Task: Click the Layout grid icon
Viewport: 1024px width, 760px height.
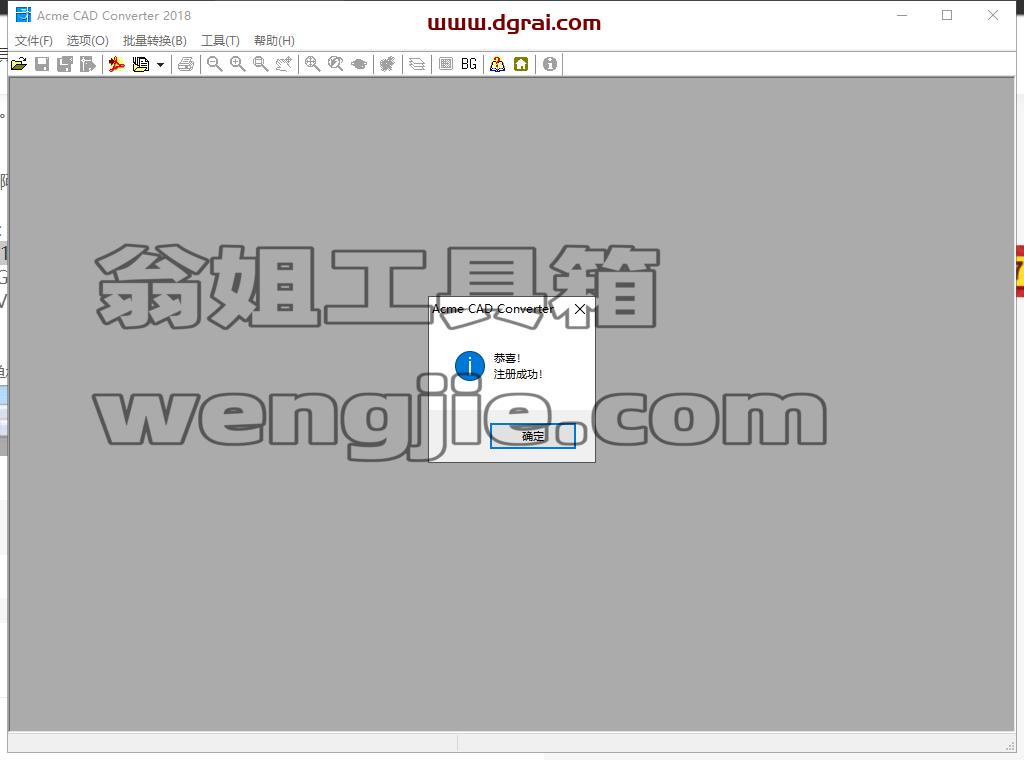Action: tap(446, 64)
